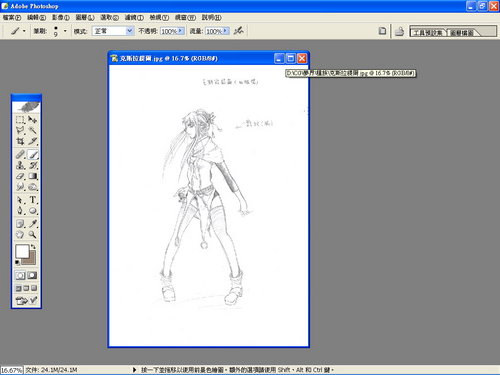This screenshot has height=375, width=500.
Task: Minimize the sketch document window
Action: point(279,59)
